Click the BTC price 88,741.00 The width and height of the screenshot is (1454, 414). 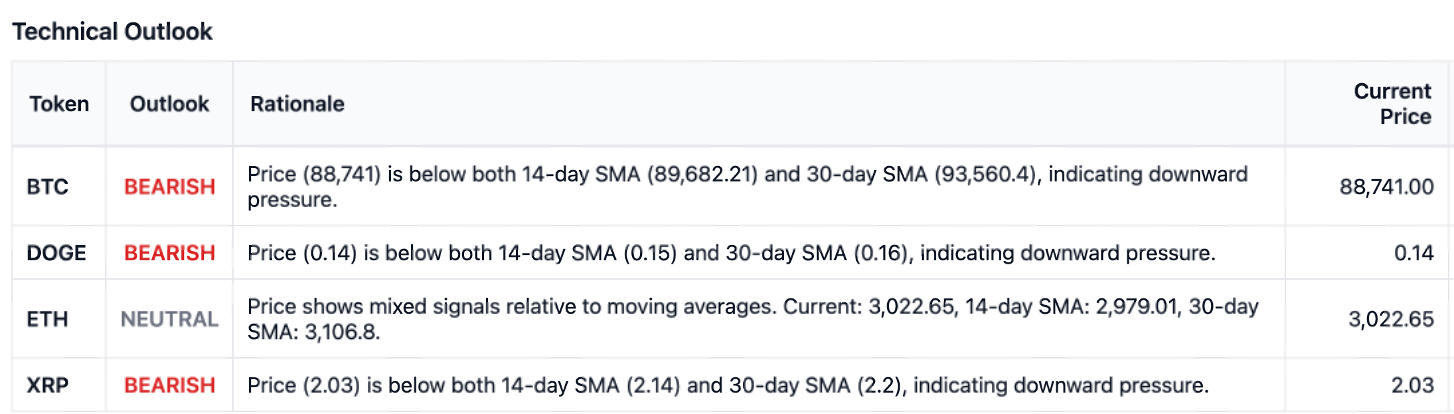coord(1386,187)
